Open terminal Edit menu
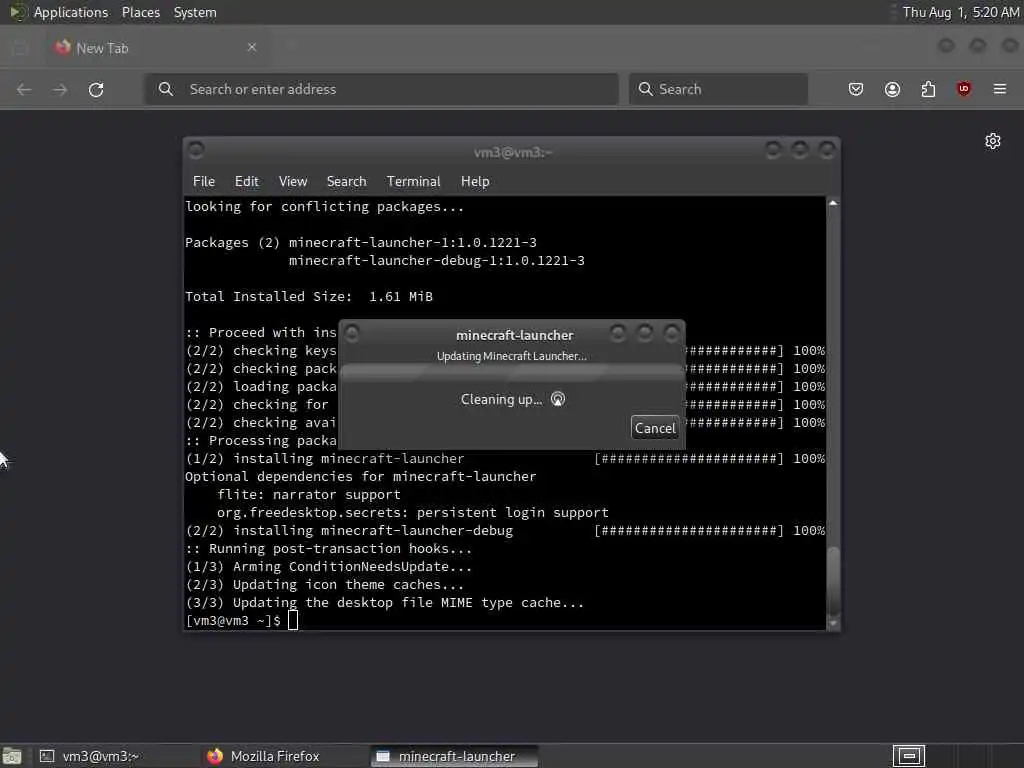This screenshot has height=768, width=1024. point(246,182)
